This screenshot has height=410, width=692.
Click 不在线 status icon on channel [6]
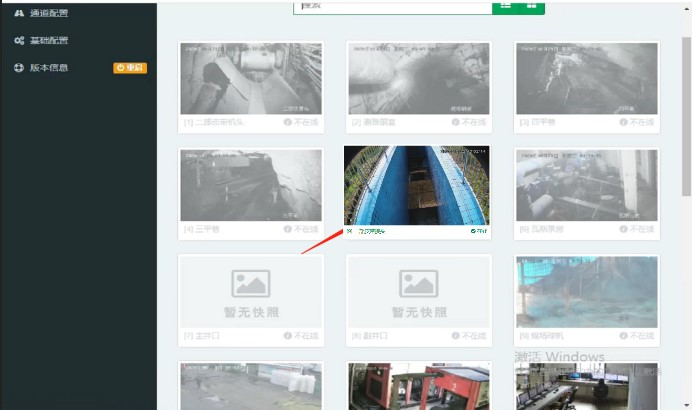(624, 229)
